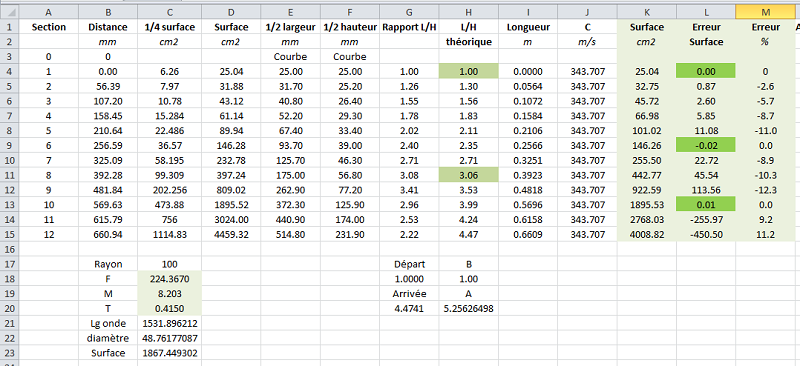The image size is (800, 366).
Task: Select cell with diamètre 48.76177087
Action: [x=169, y=338]
